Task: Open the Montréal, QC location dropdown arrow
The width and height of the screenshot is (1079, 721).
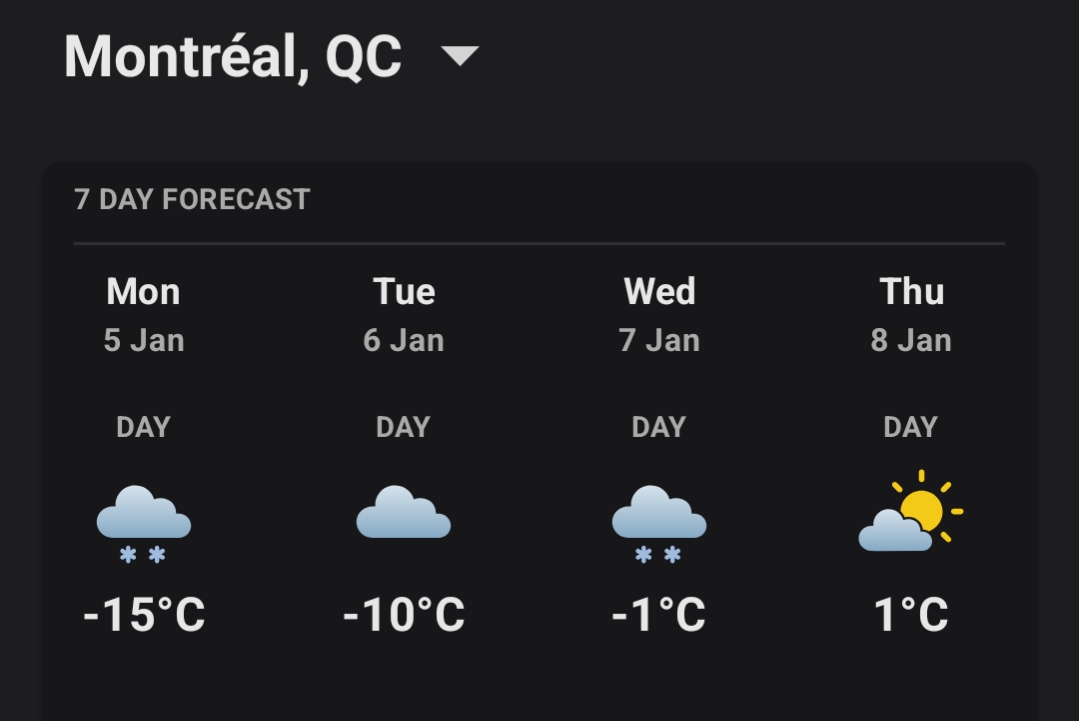Action: point(460,56)
